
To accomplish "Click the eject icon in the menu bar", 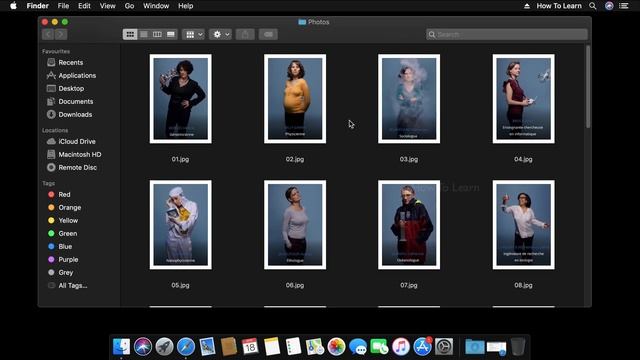I will [x=527, y=6].
